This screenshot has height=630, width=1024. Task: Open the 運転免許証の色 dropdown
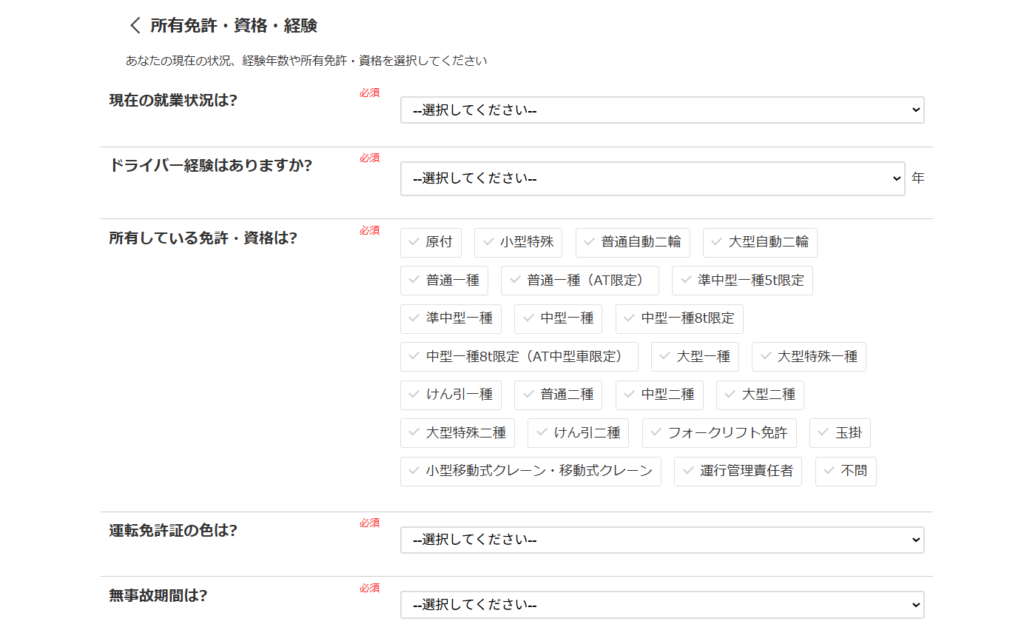(x=661, y=540)
